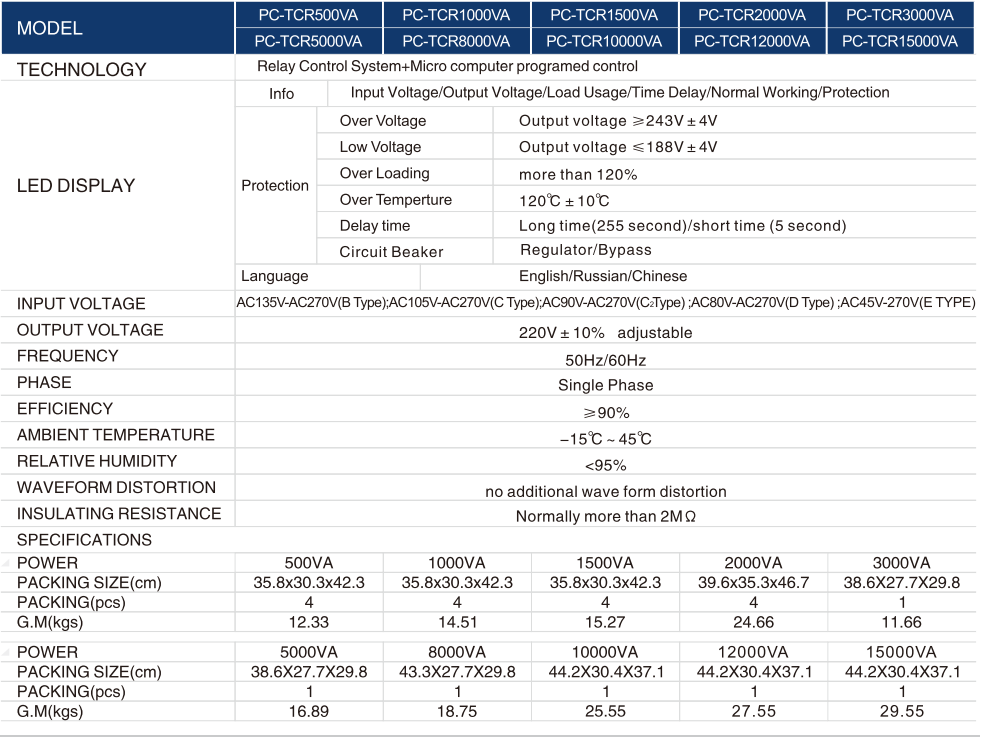Click the Normally more than 2MΩ text
Image resolution: width=983 pixels, height=740 pixels.
pos(605,516)
